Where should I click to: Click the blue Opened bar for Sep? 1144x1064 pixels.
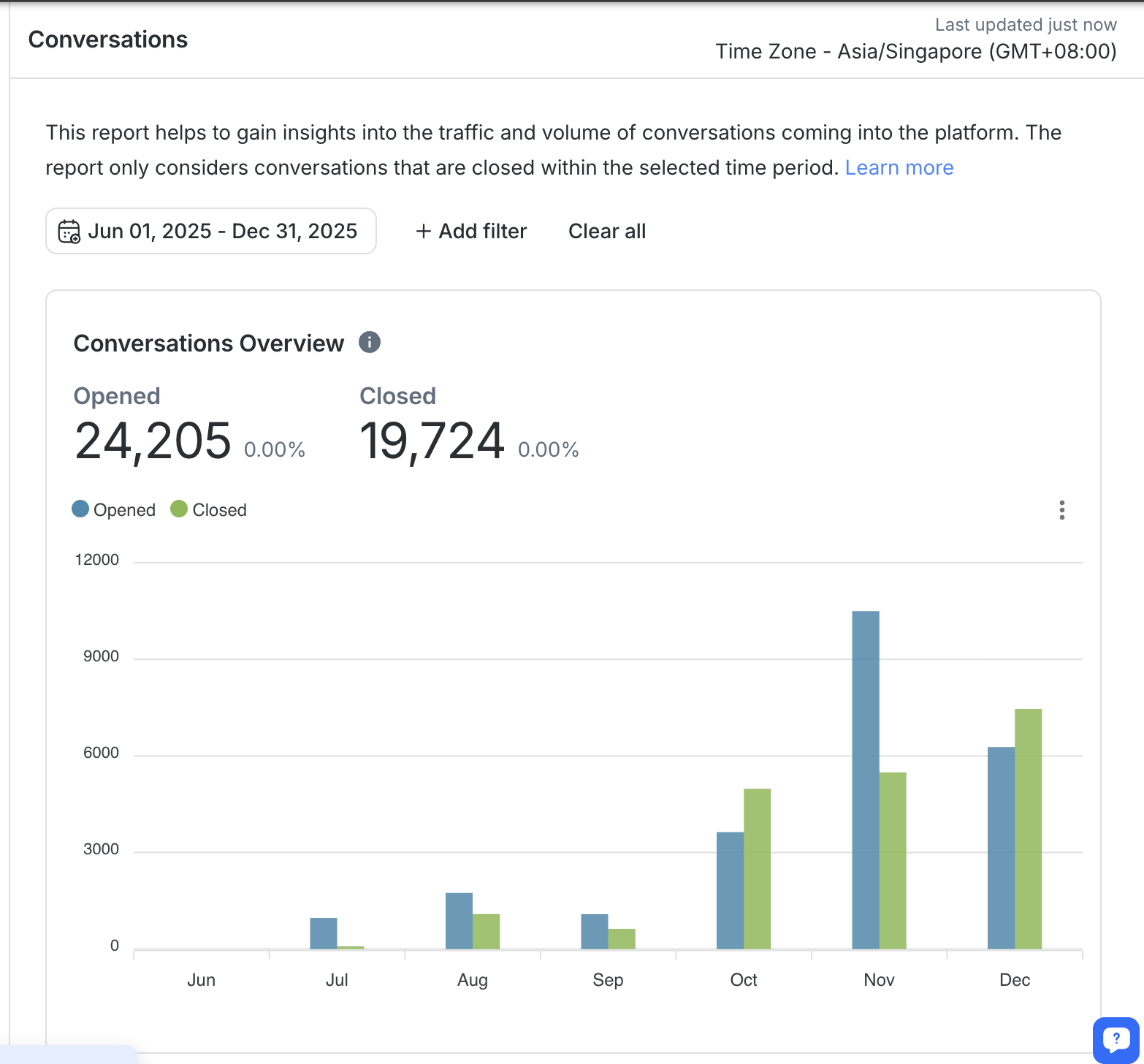click(594, 931)
